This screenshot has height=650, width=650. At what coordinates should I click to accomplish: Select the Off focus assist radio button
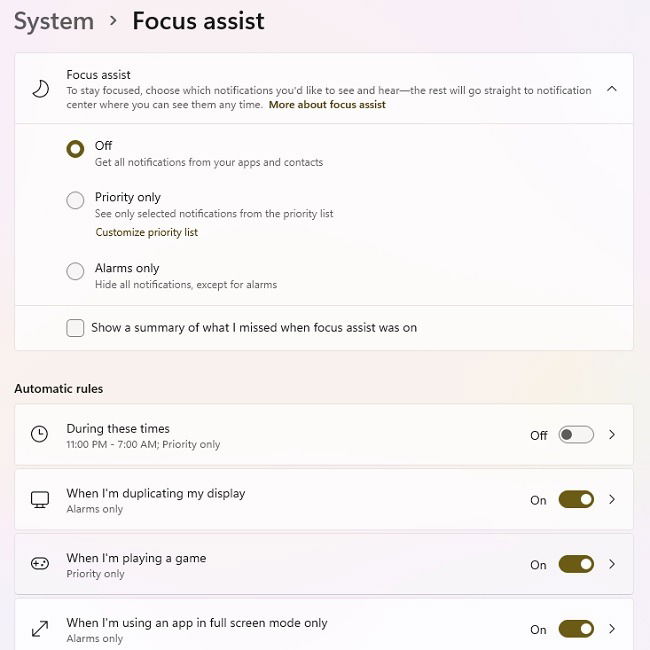pyautogui.click(x=75, y=149)
